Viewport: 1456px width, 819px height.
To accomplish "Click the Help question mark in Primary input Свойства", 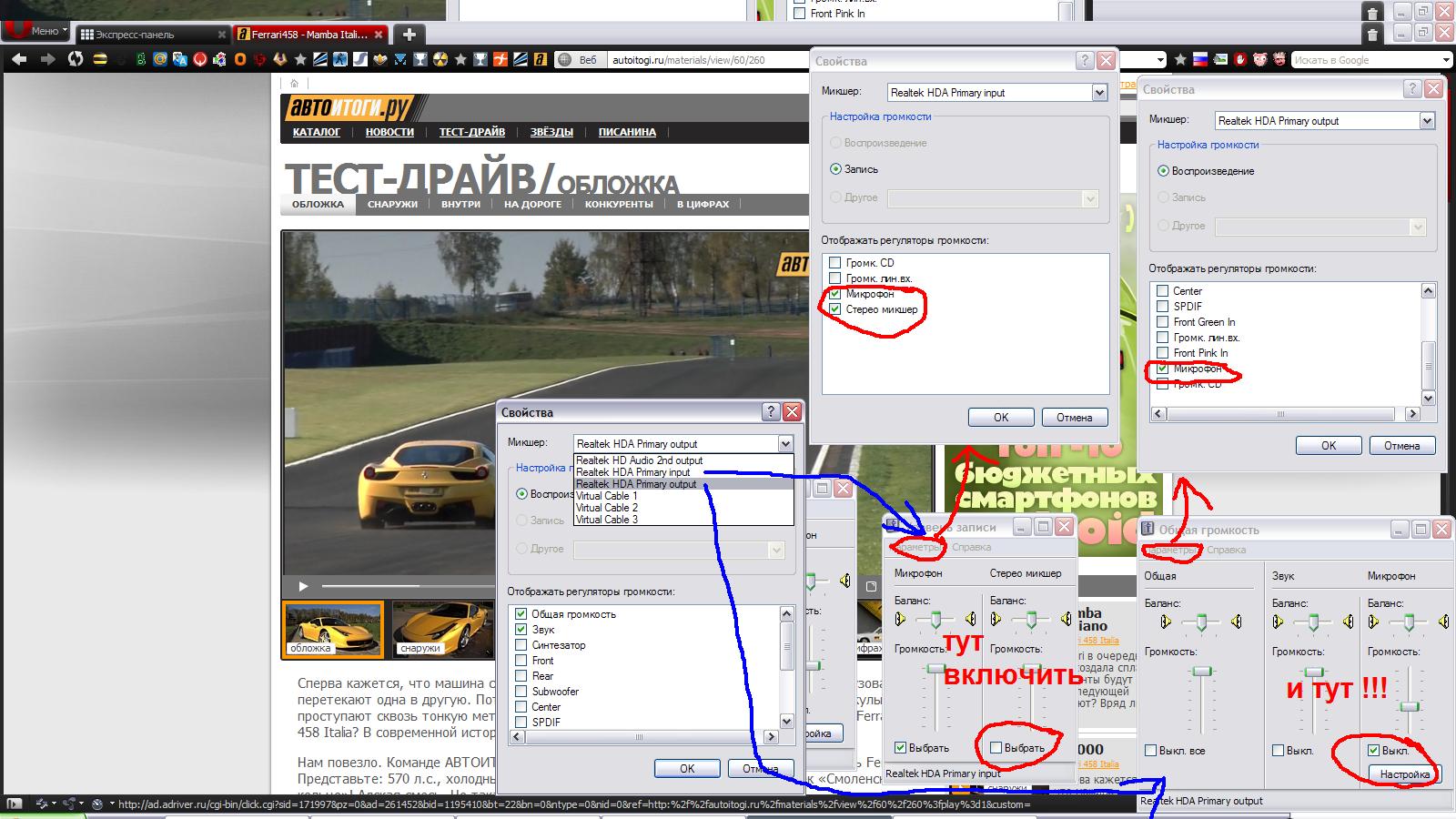I will 1085,61.
